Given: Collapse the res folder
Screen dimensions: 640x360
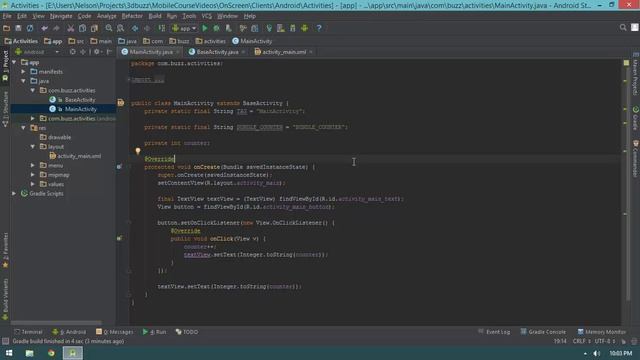Looking at the screenshot, I should pyautogui.click(x=24, y=128).
